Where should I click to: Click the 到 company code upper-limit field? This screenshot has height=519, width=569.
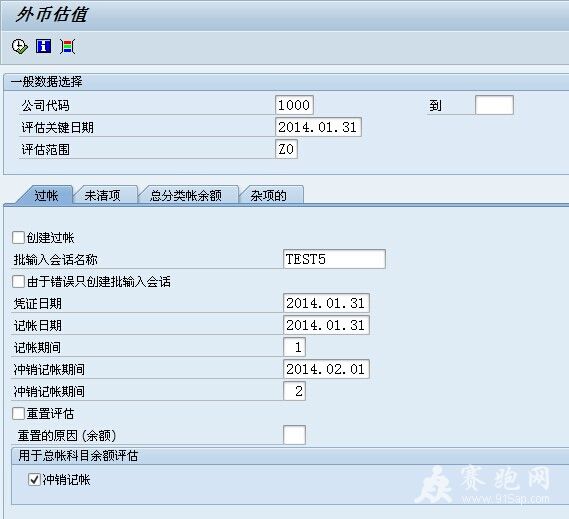[494, 105]
